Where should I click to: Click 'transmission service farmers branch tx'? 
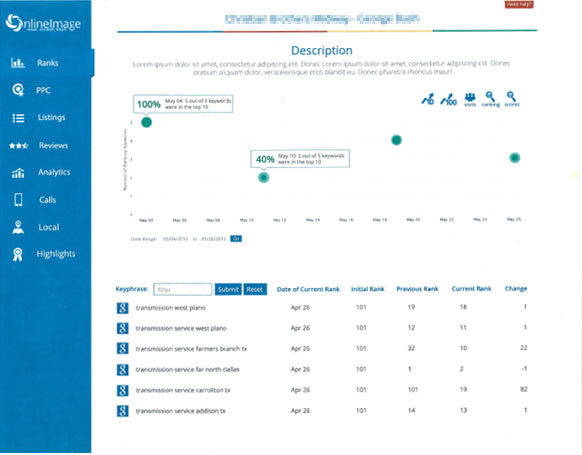pyautogui.click(x=191, y=348)
